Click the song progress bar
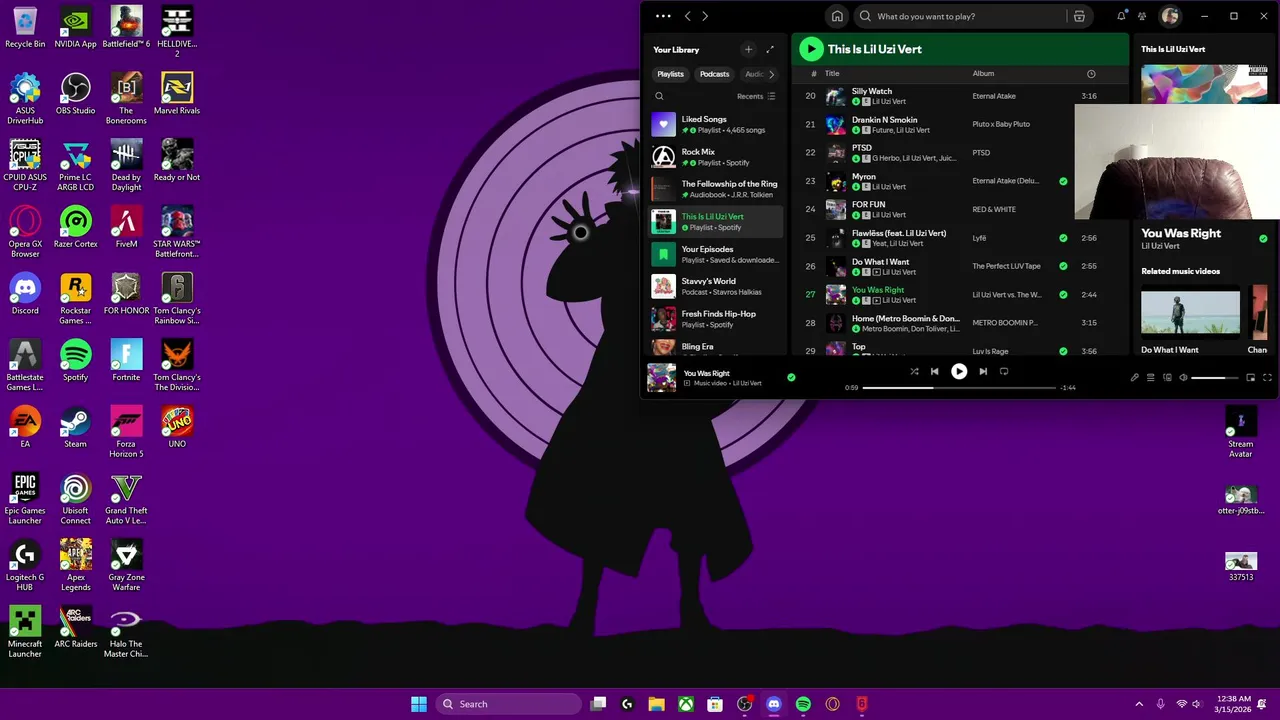This screenshot has width=1280, height=720. coord(959,387)
